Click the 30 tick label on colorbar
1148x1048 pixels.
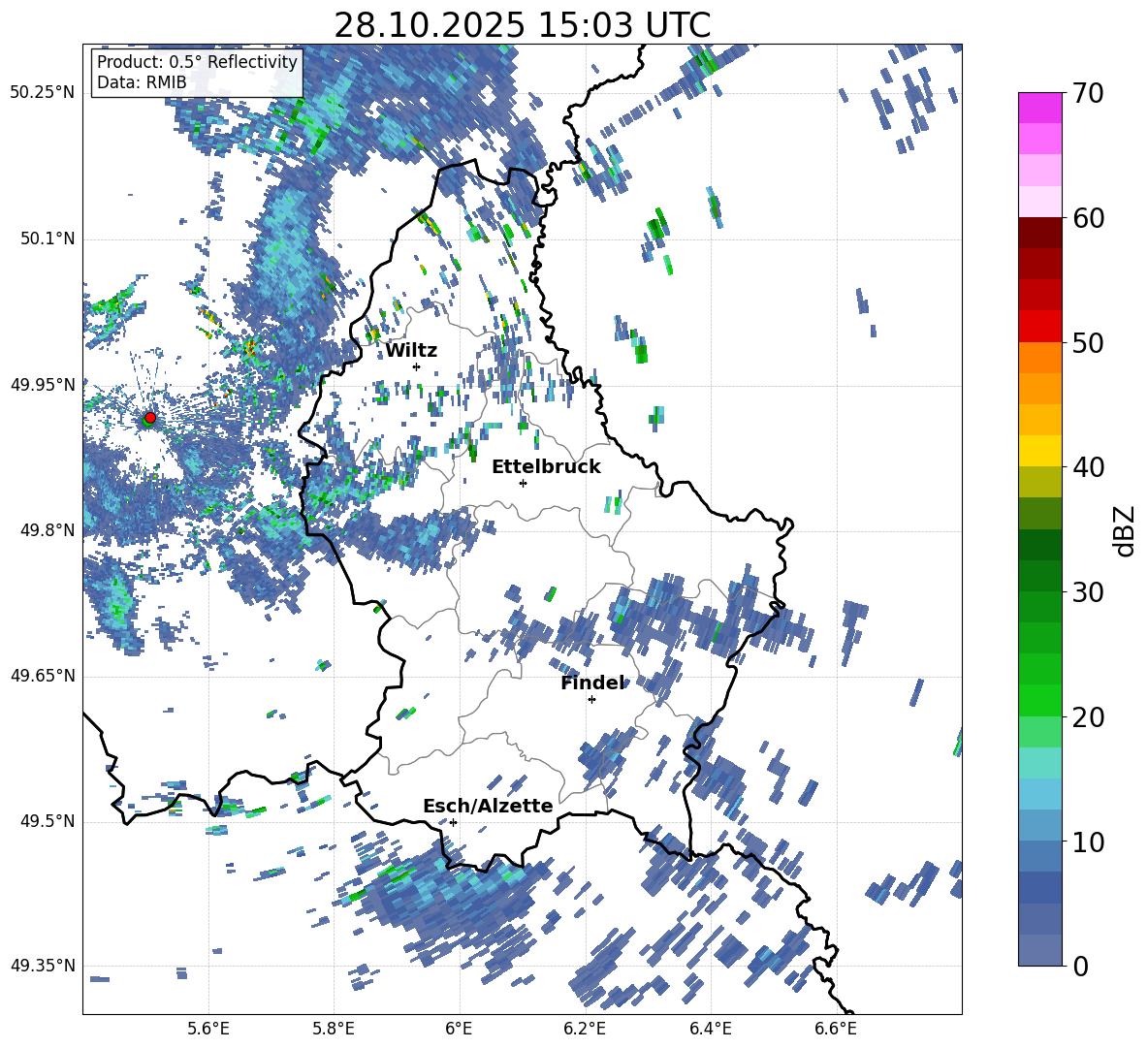pyautogui.click(x=1088, y=592)
